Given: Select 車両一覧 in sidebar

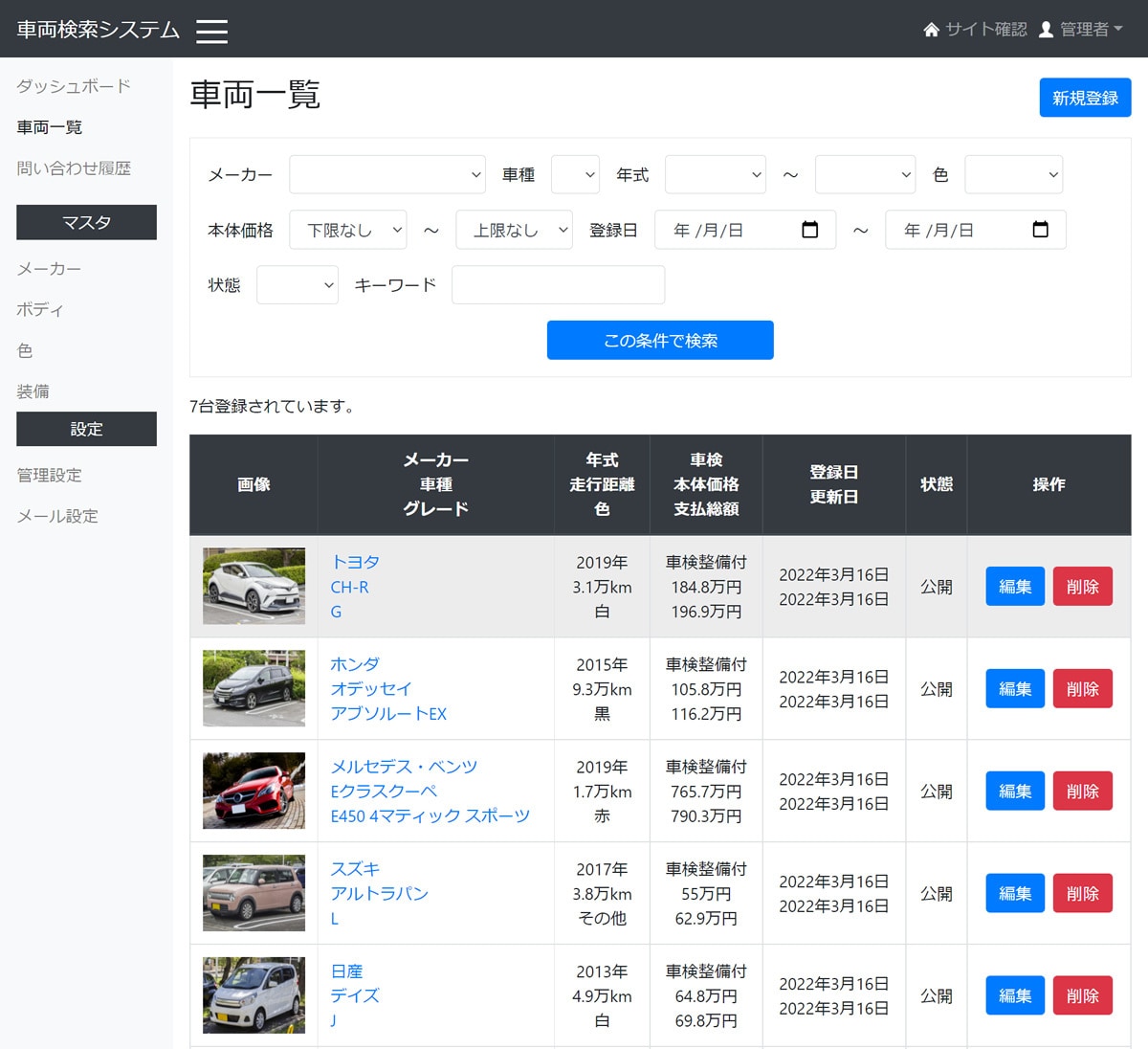Looking at the screenshot, I should pos(50,127).
